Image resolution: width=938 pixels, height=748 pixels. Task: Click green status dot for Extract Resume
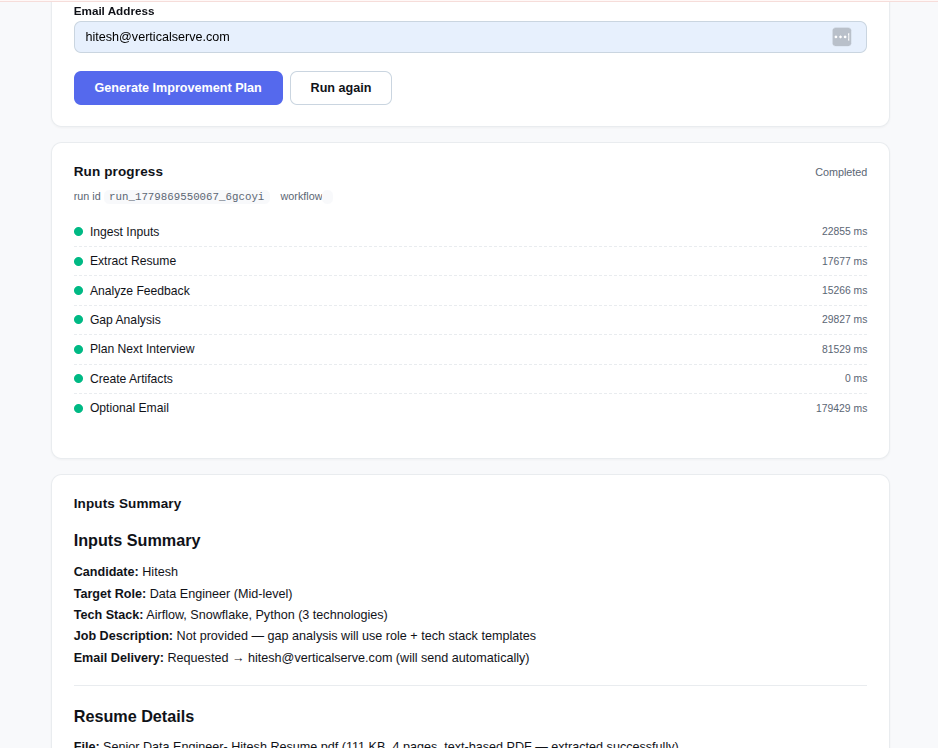(78, 261)
